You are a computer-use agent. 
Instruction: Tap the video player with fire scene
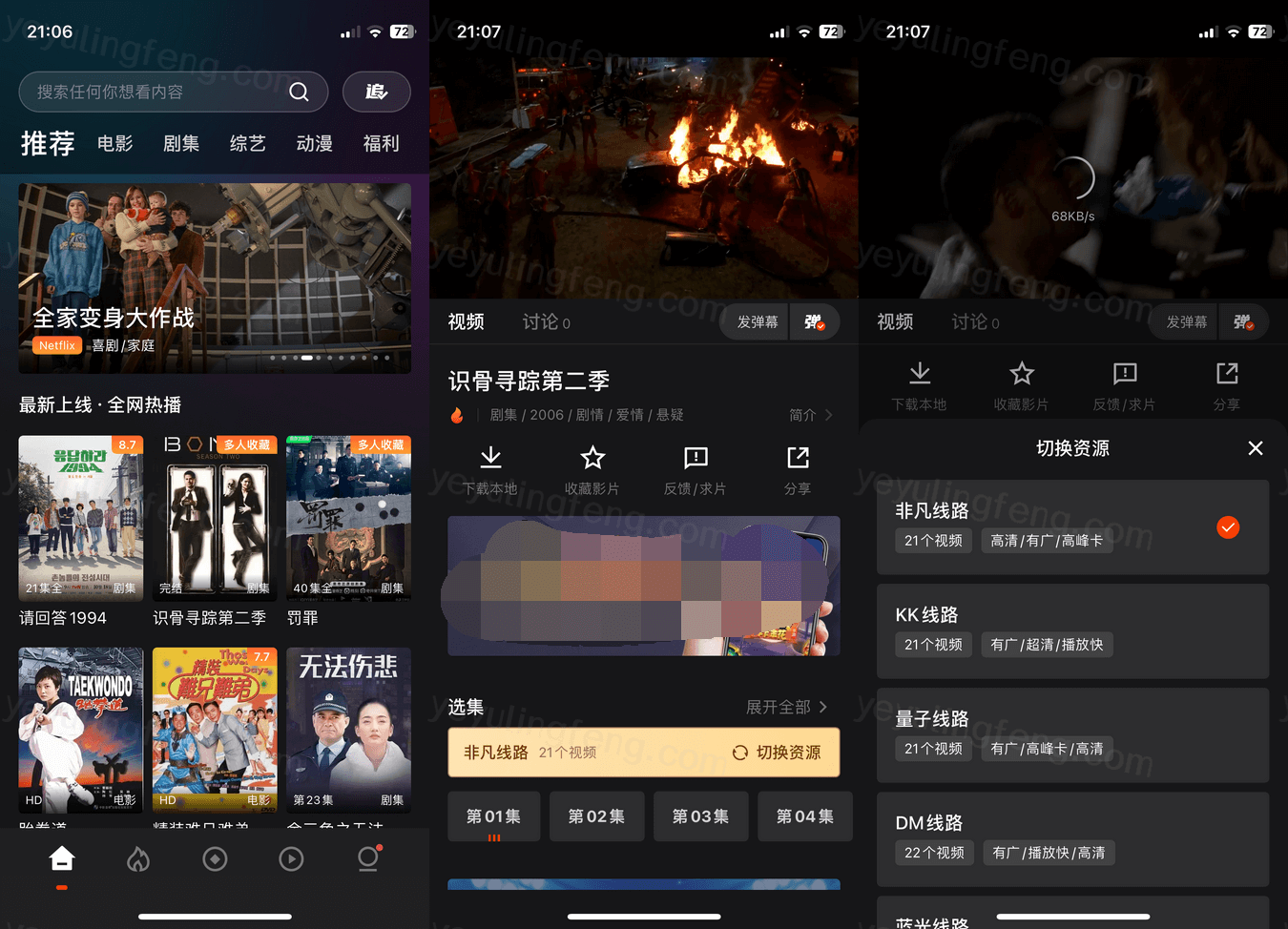point(644,178)
